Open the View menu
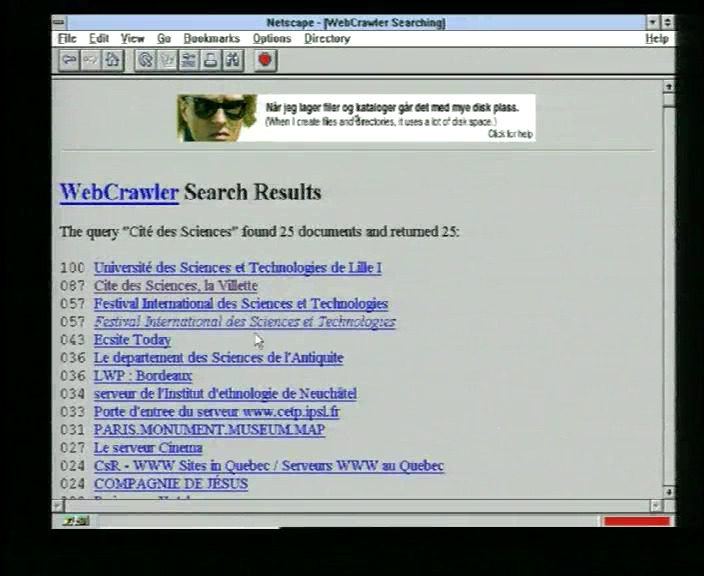This screenshot has width=704, height=576. (x=132, y=39)
